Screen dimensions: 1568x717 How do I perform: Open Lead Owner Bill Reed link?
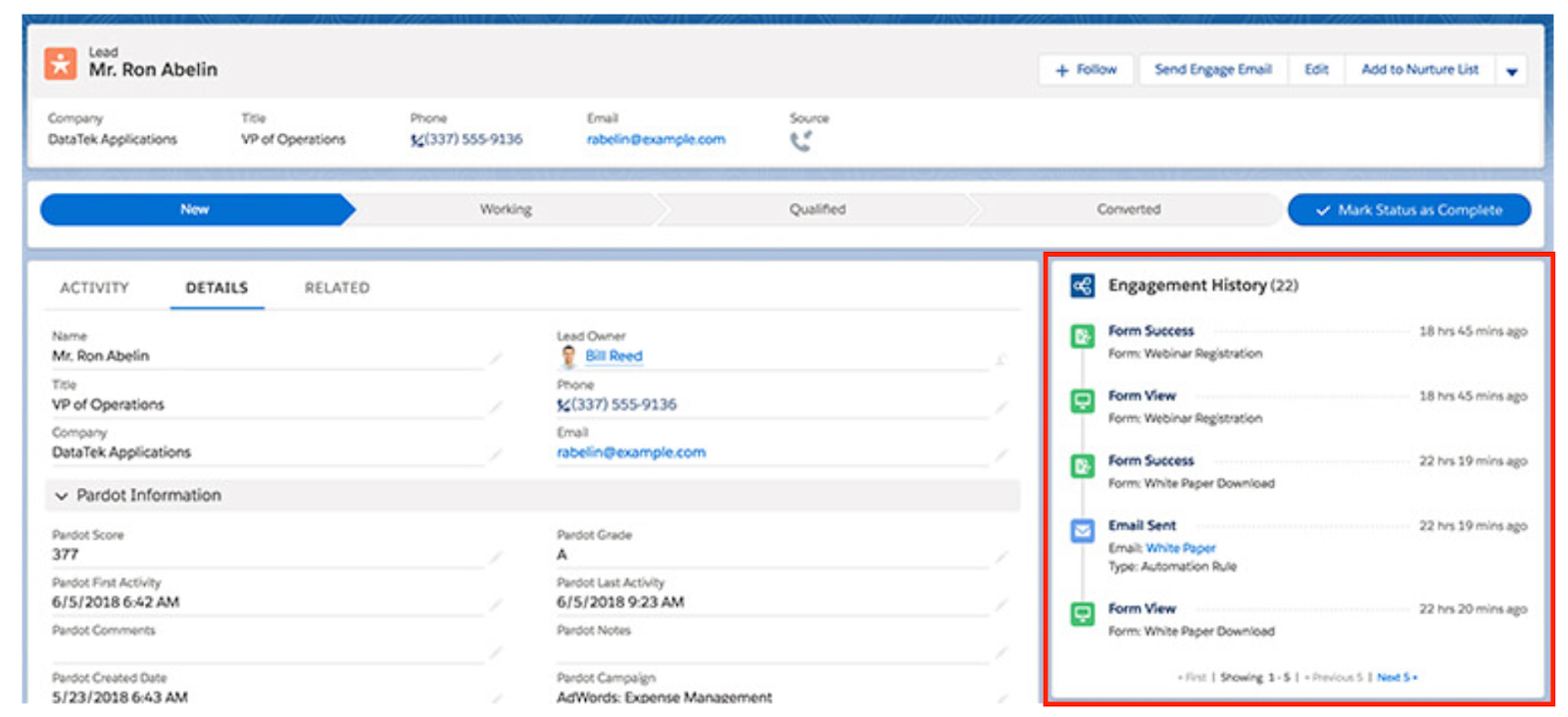[x=613, y=356]
